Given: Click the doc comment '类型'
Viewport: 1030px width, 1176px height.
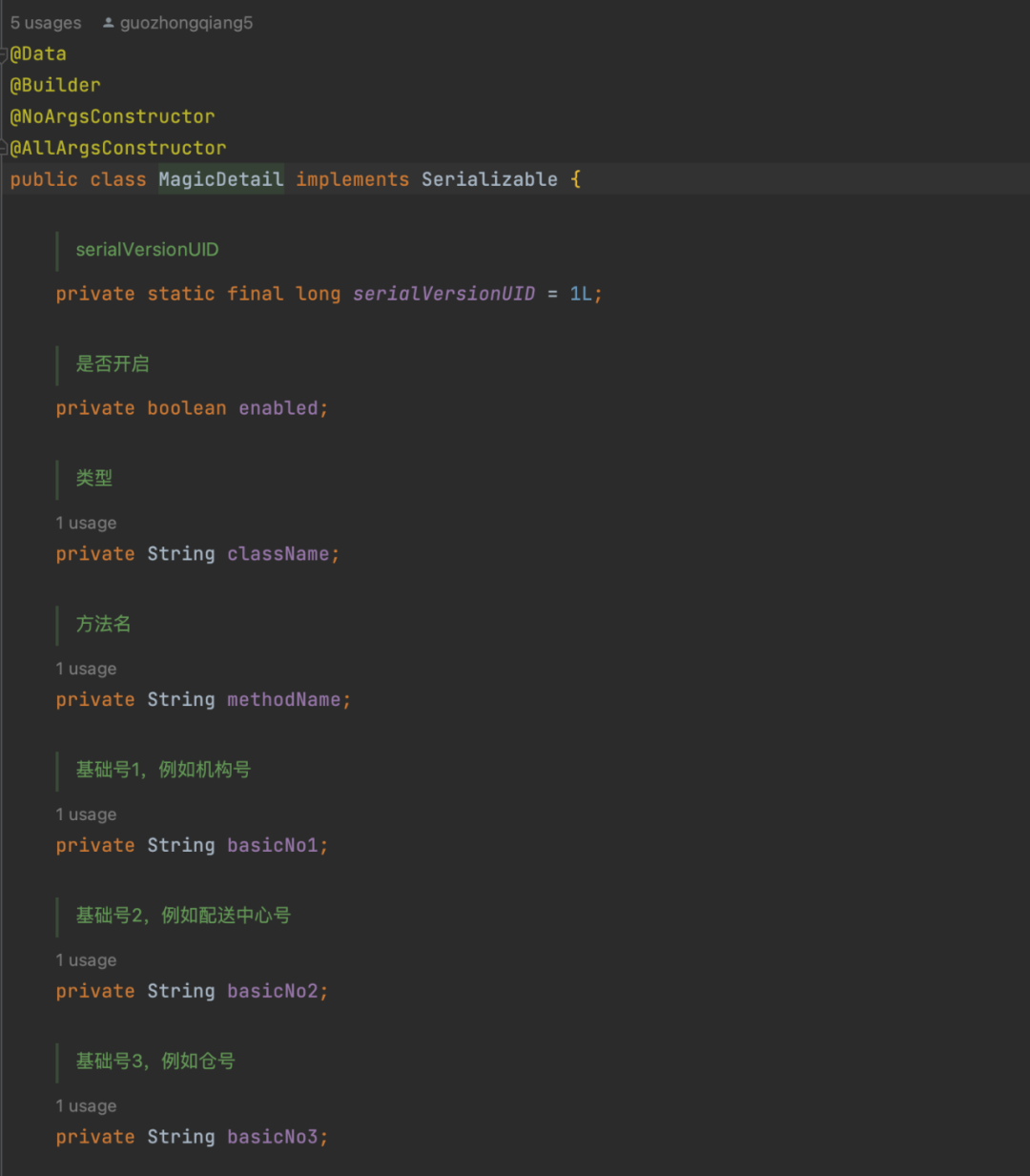Looking at the screenshot, I should coord(94,478).
